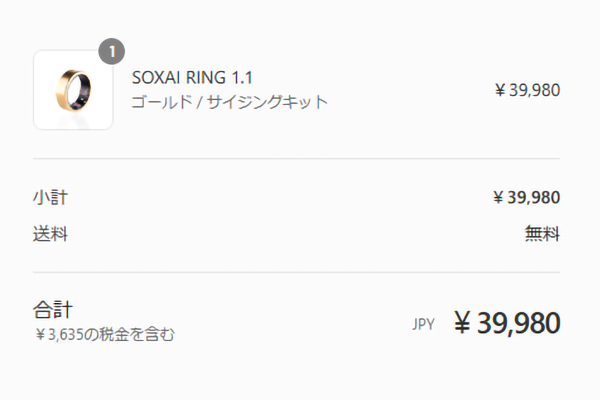Screen dimensions: 600x400
Task: Click the item price next to SOXAI RING
Action: (x=527, y=90)
